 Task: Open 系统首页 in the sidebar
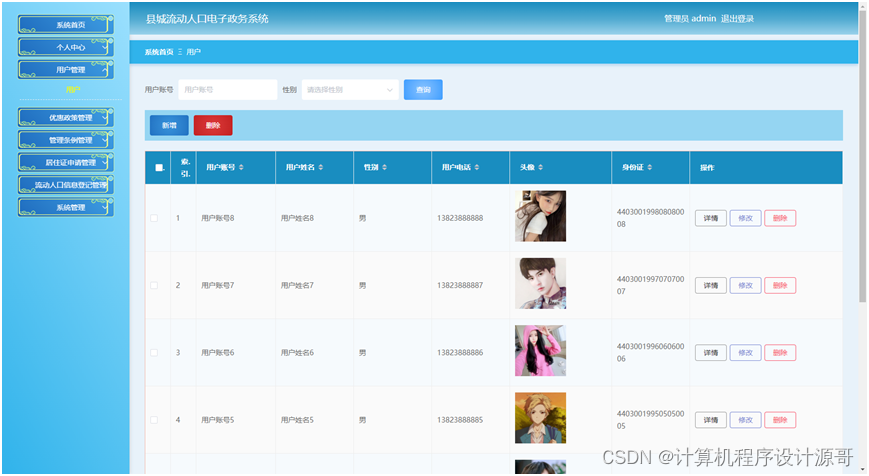[66, 24]
